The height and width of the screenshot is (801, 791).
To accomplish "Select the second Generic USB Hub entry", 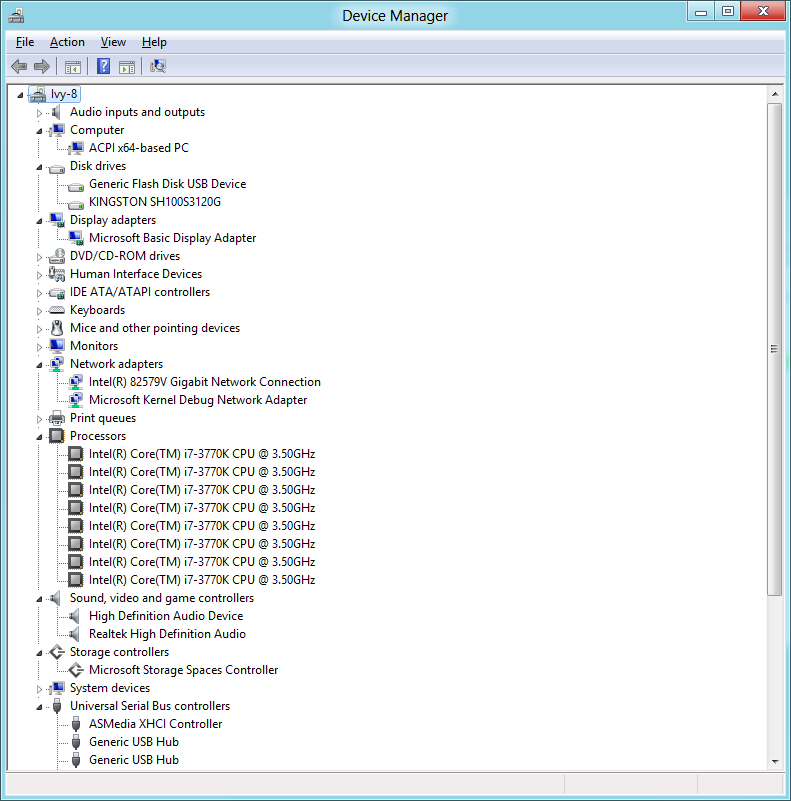I will [x=134, y=760].
